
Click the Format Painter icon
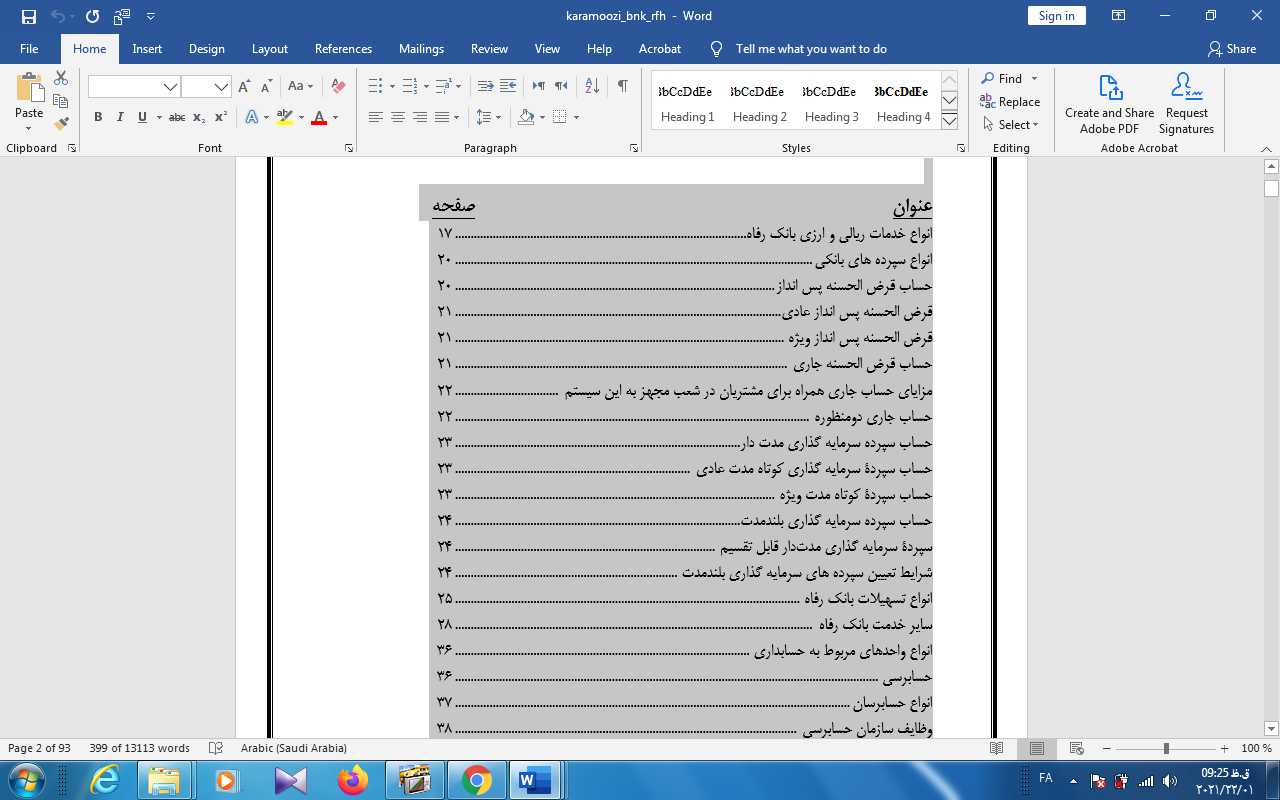[x=61, y=125]
